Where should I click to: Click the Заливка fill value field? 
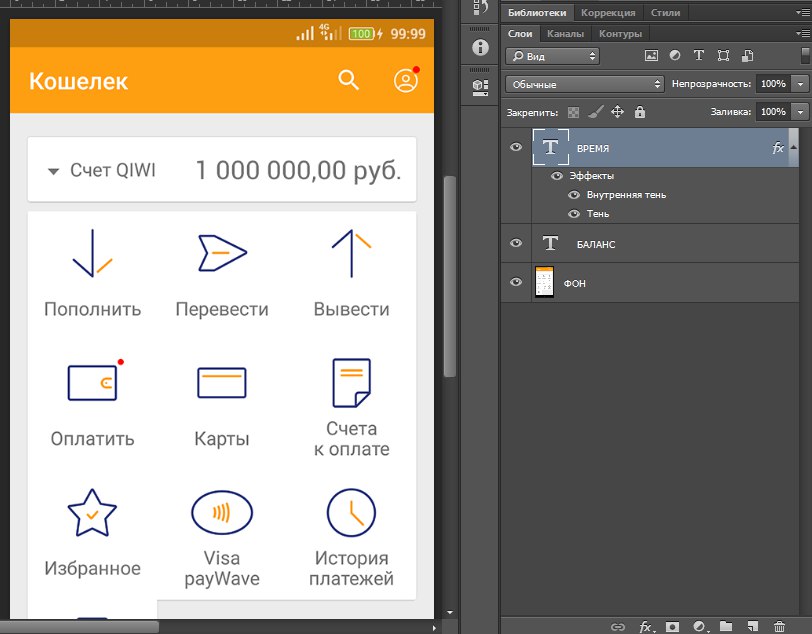coord(773,112)
